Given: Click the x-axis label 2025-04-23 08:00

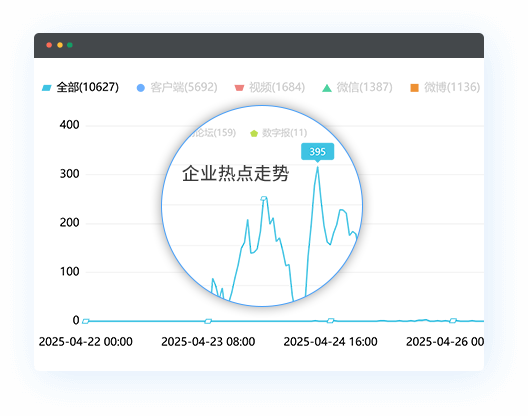Looking at the screenshot, I should [x=208, y=342].
